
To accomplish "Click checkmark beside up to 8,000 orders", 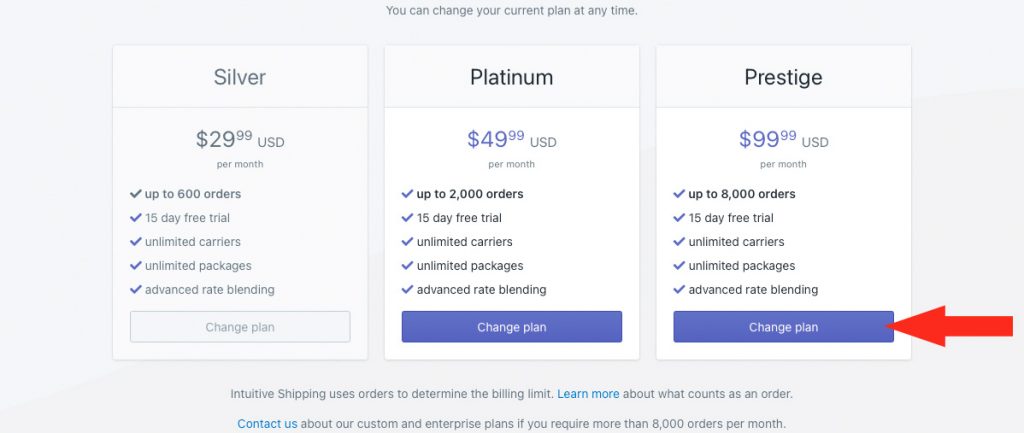I will point(679,194).
